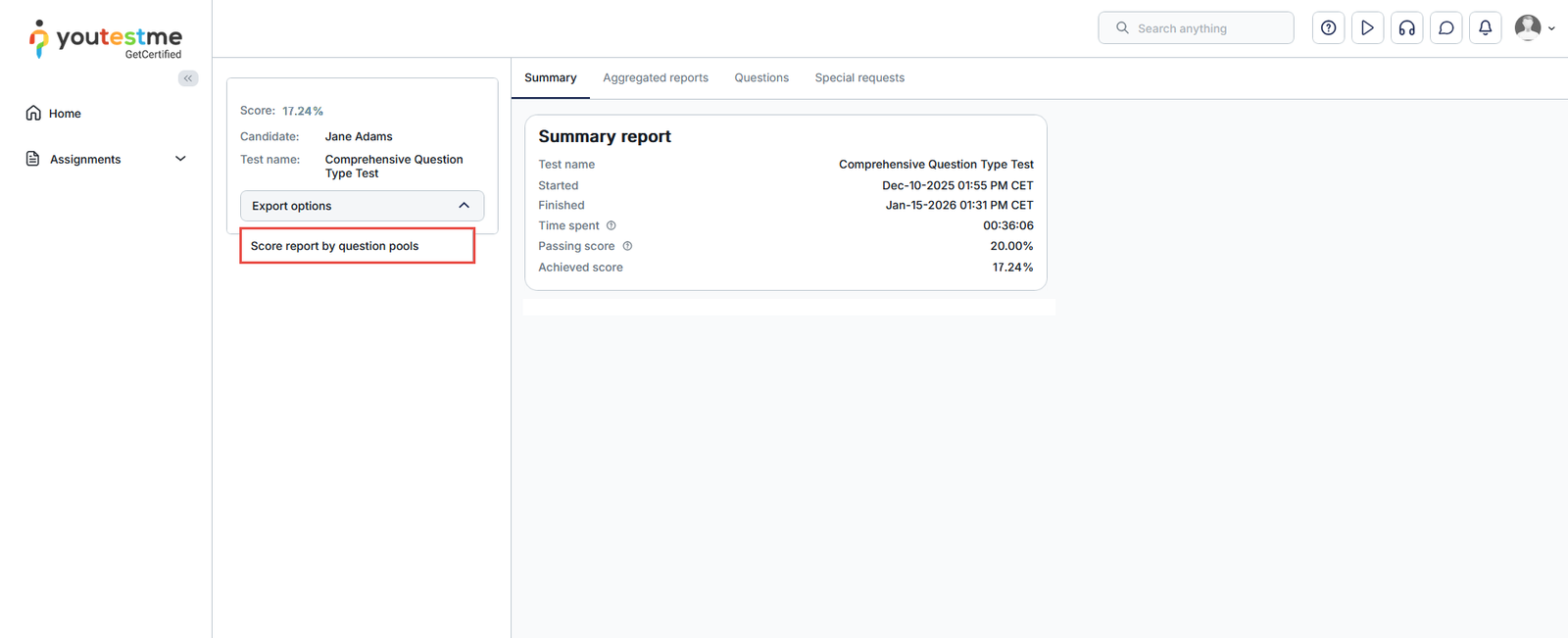The width and height of the screenshot is (1568, 638).
Task: Click the passing score value 20.00%
Action: click(1011, 246)
